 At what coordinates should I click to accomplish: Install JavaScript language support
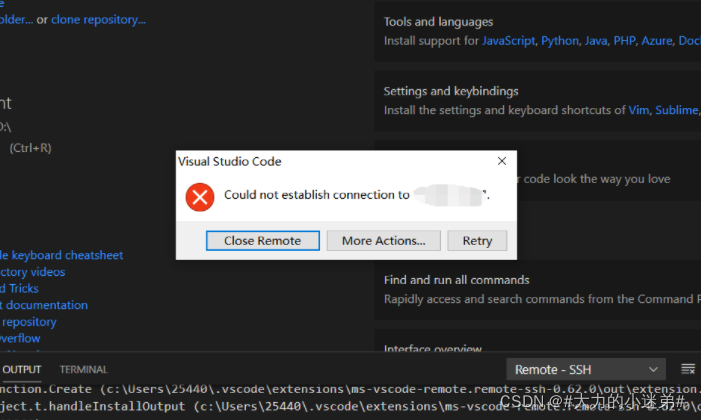pyautogui.click(x=508, y=41)
